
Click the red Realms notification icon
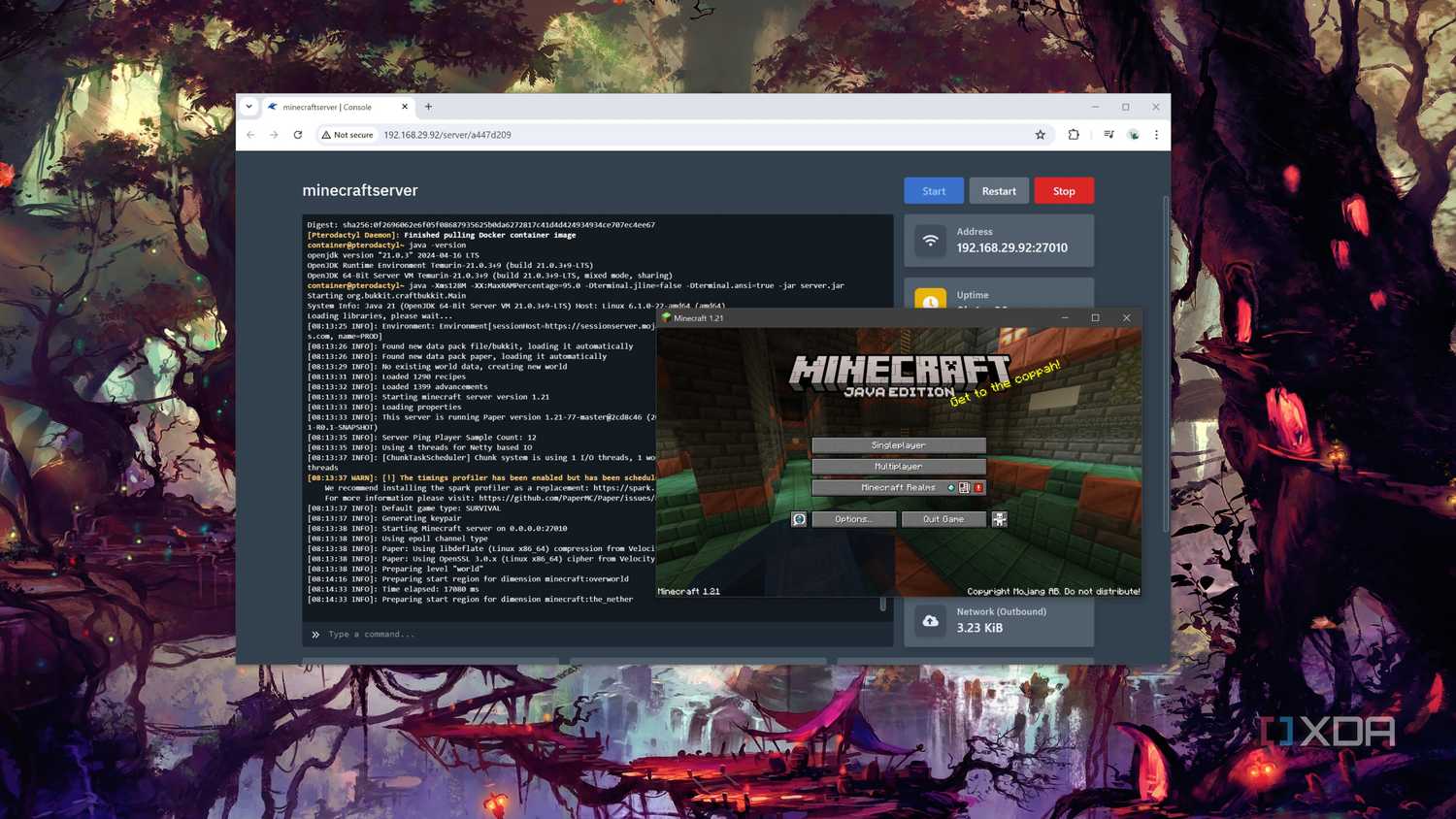pos(978,488)
